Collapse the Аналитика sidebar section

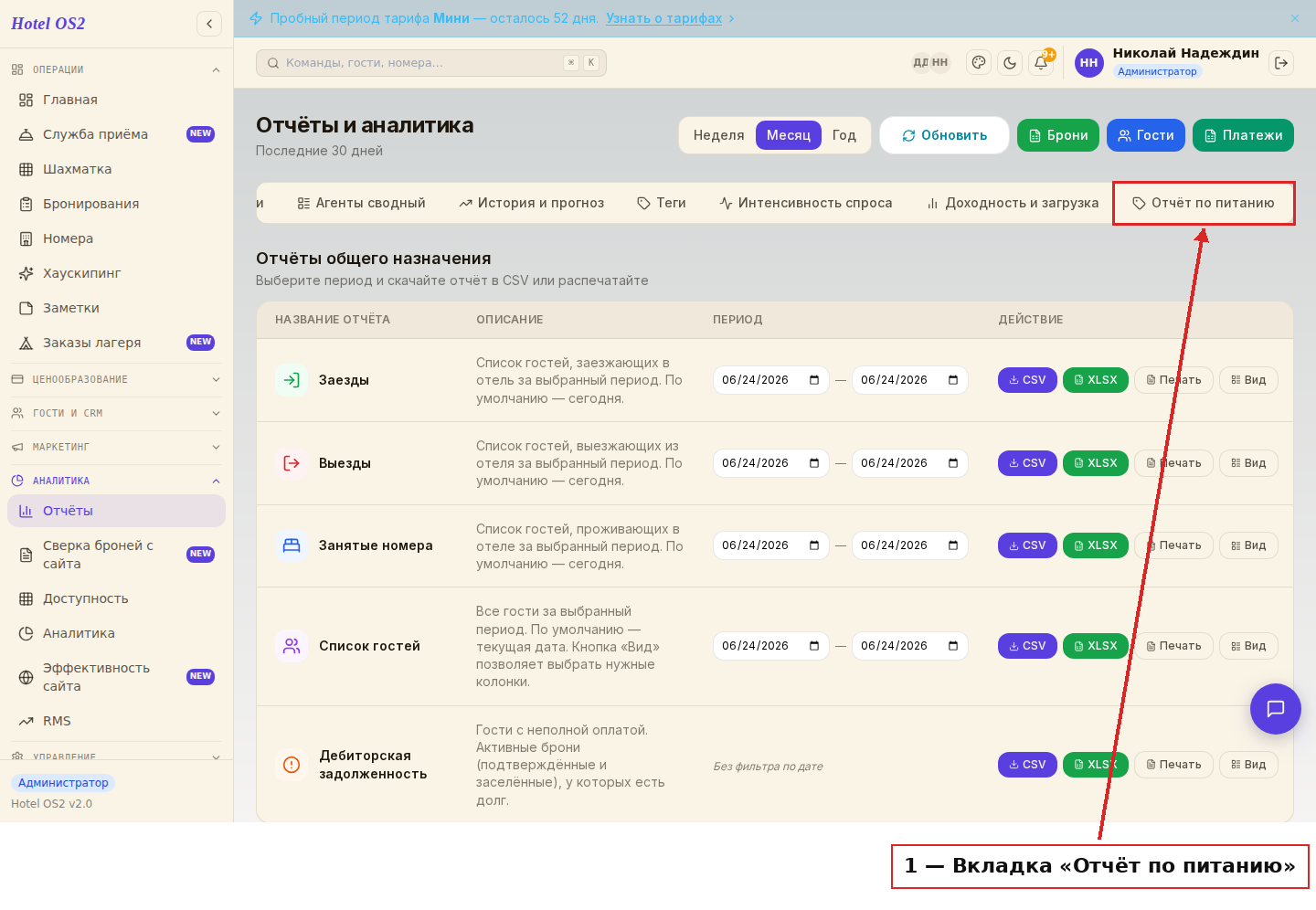point(116,481)
